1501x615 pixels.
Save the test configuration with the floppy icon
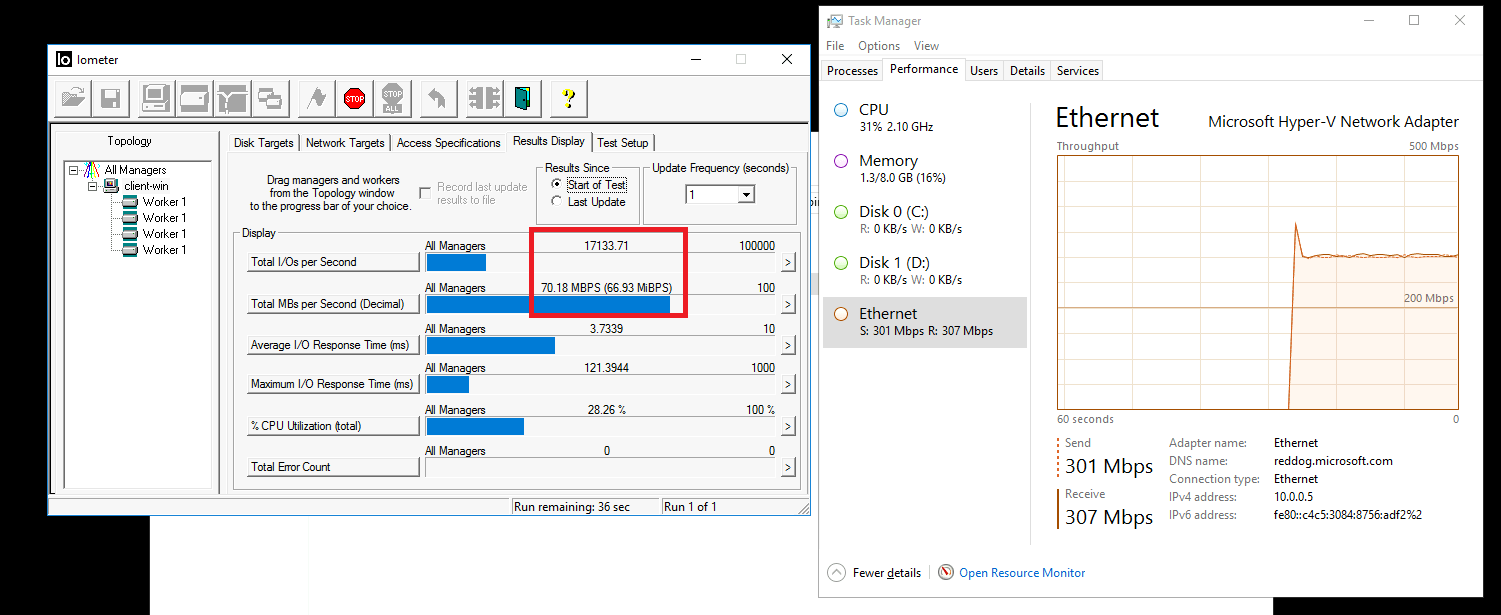tap(109, 98)
